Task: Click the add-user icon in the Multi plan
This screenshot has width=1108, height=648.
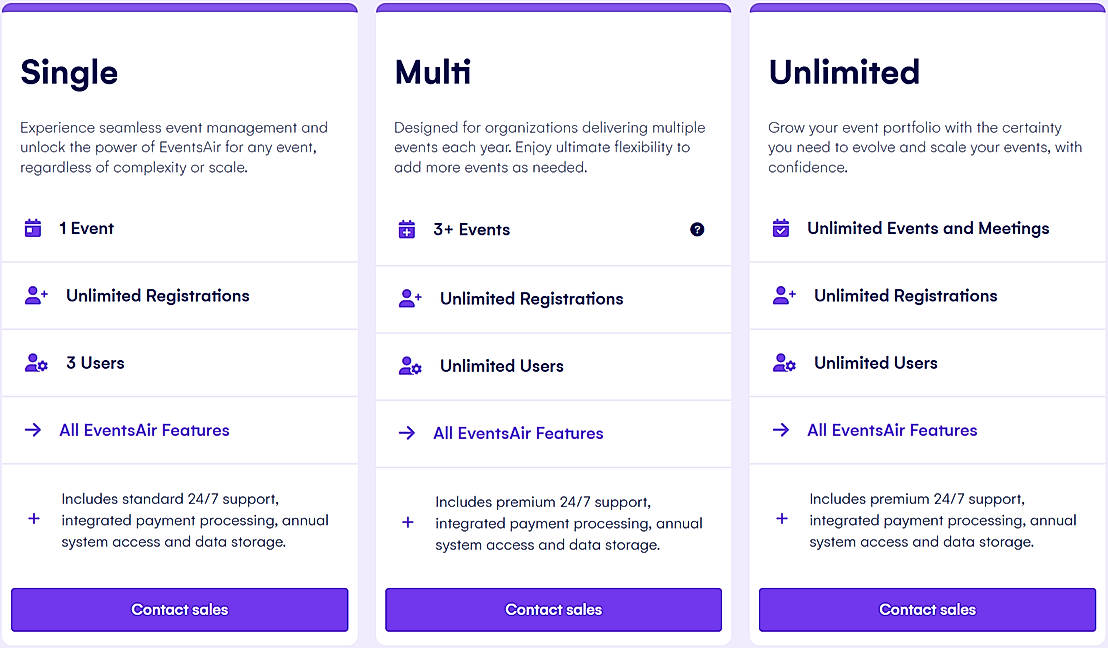Action: 410,299
